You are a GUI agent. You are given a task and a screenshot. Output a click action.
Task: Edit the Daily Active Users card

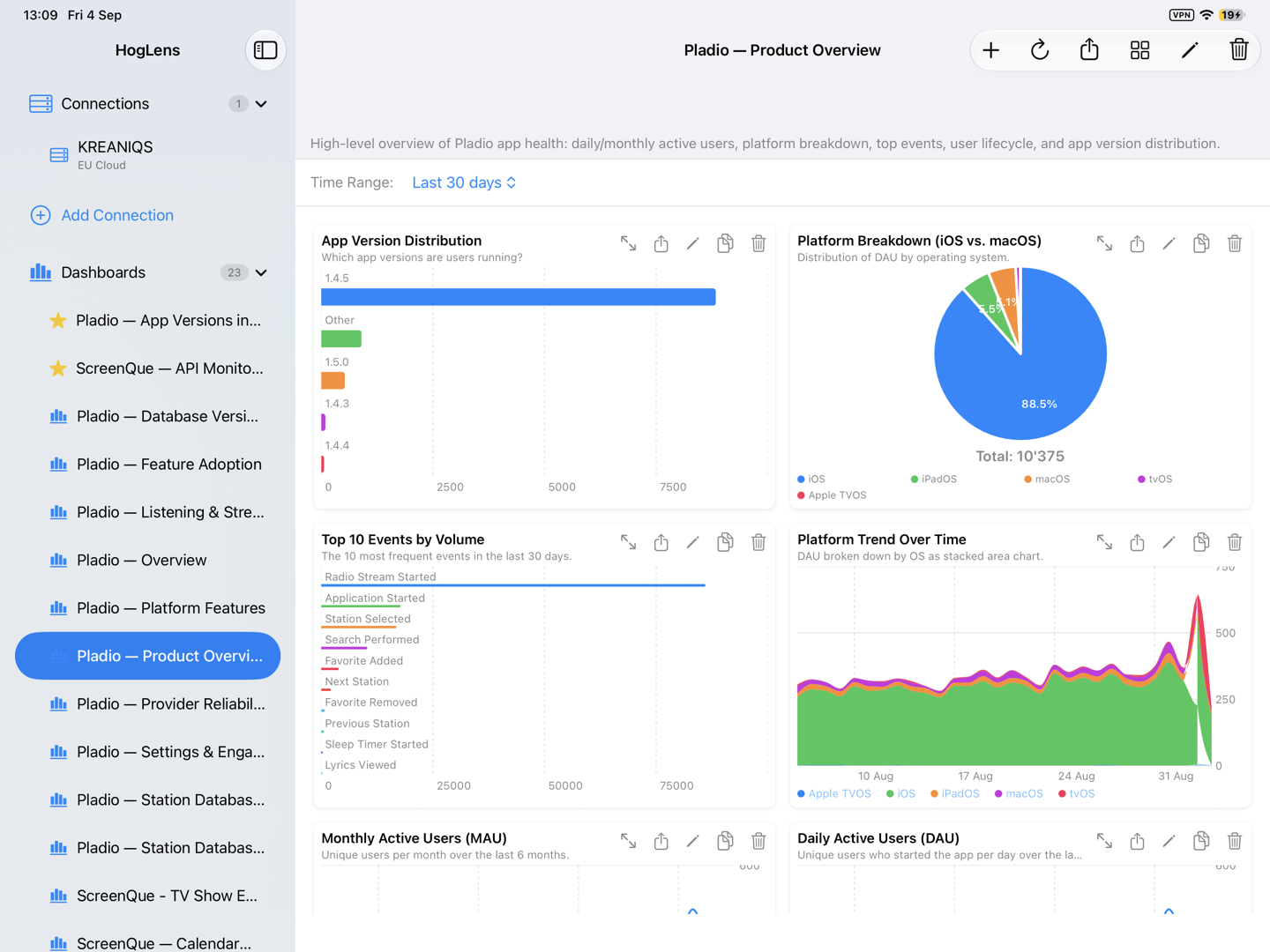[1169, 841]
